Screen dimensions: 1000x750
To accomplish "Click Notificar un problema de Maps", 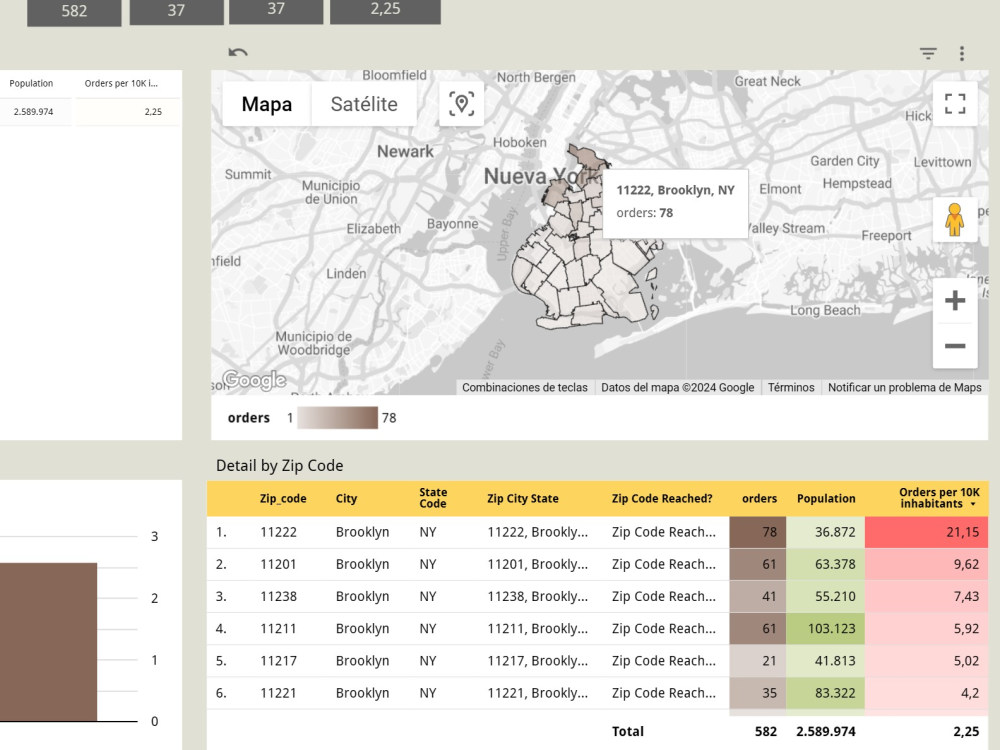I will (905, 387).
